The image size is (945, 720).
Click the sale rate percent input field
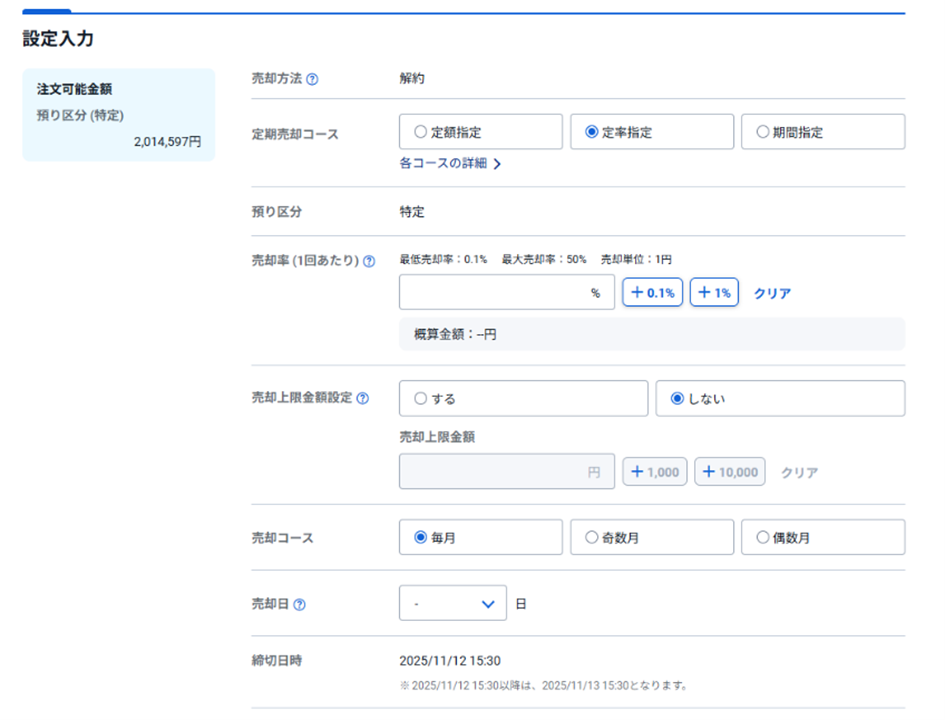pos(506,292)
